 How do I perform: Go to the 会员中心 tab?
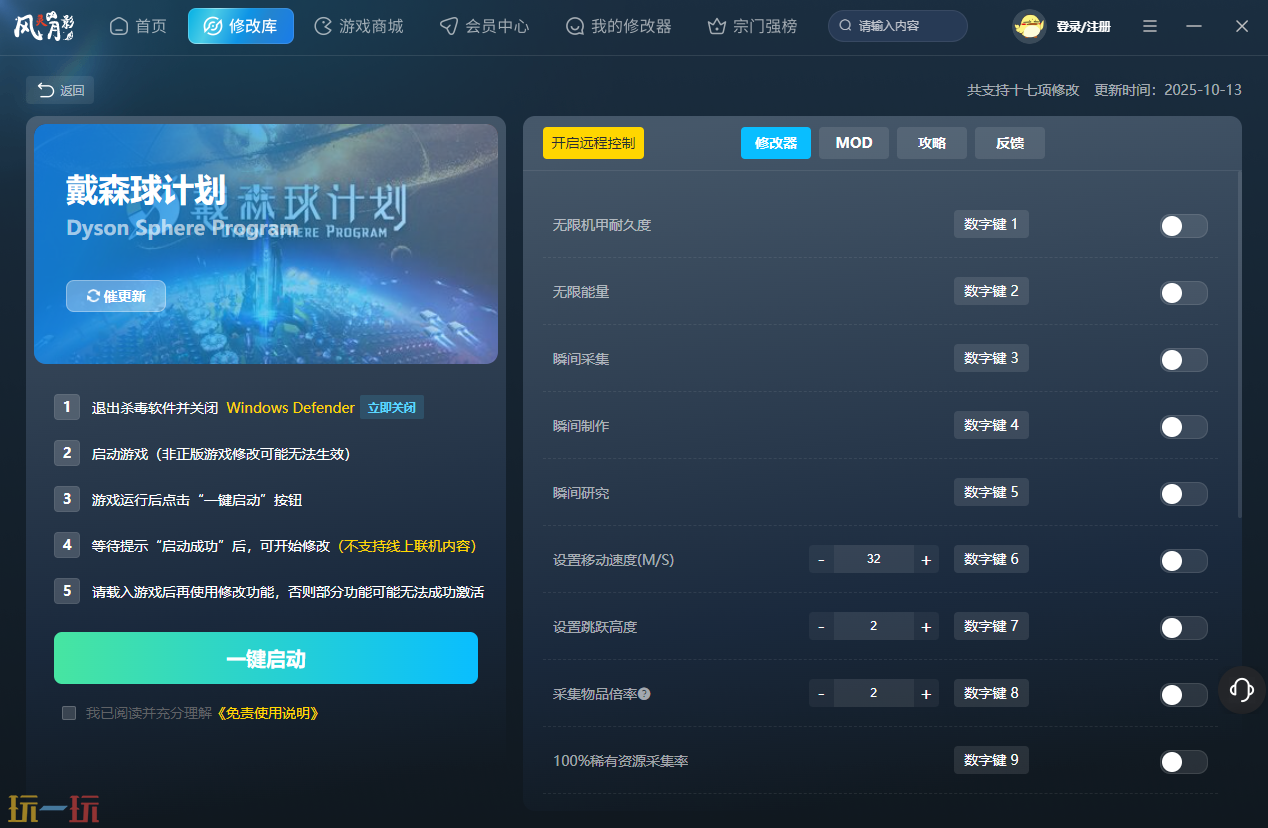pos(485,26)
